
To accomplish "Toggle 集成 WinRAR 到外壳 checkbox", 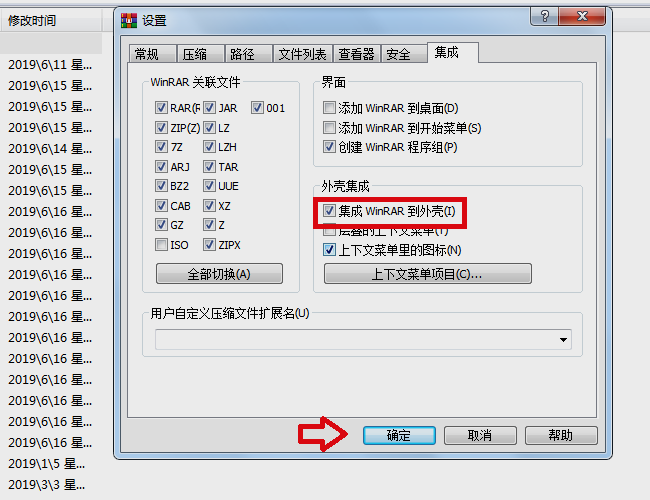I will pyautogui.click(x=329, y=211).
